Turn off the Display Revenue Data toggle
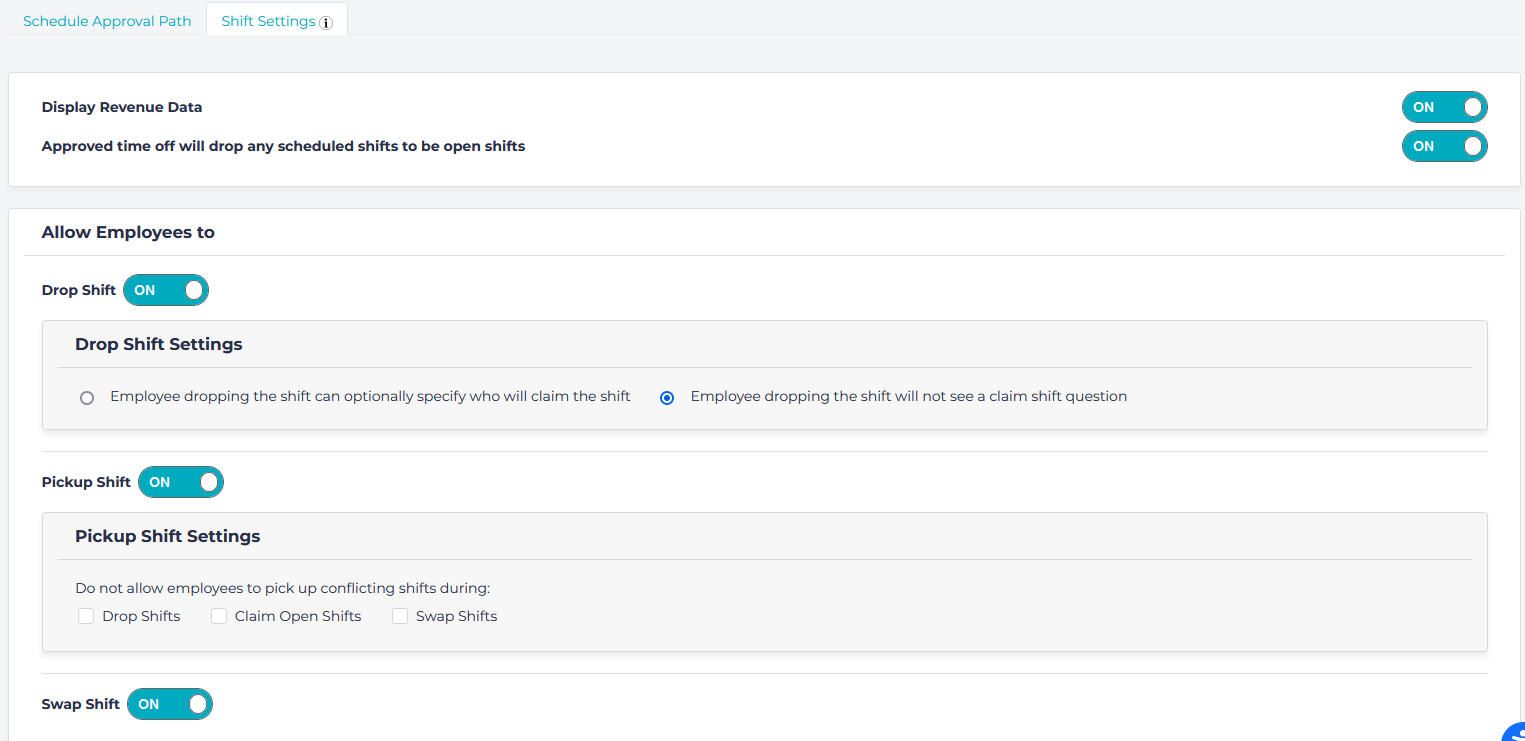 coord(1444,107)
